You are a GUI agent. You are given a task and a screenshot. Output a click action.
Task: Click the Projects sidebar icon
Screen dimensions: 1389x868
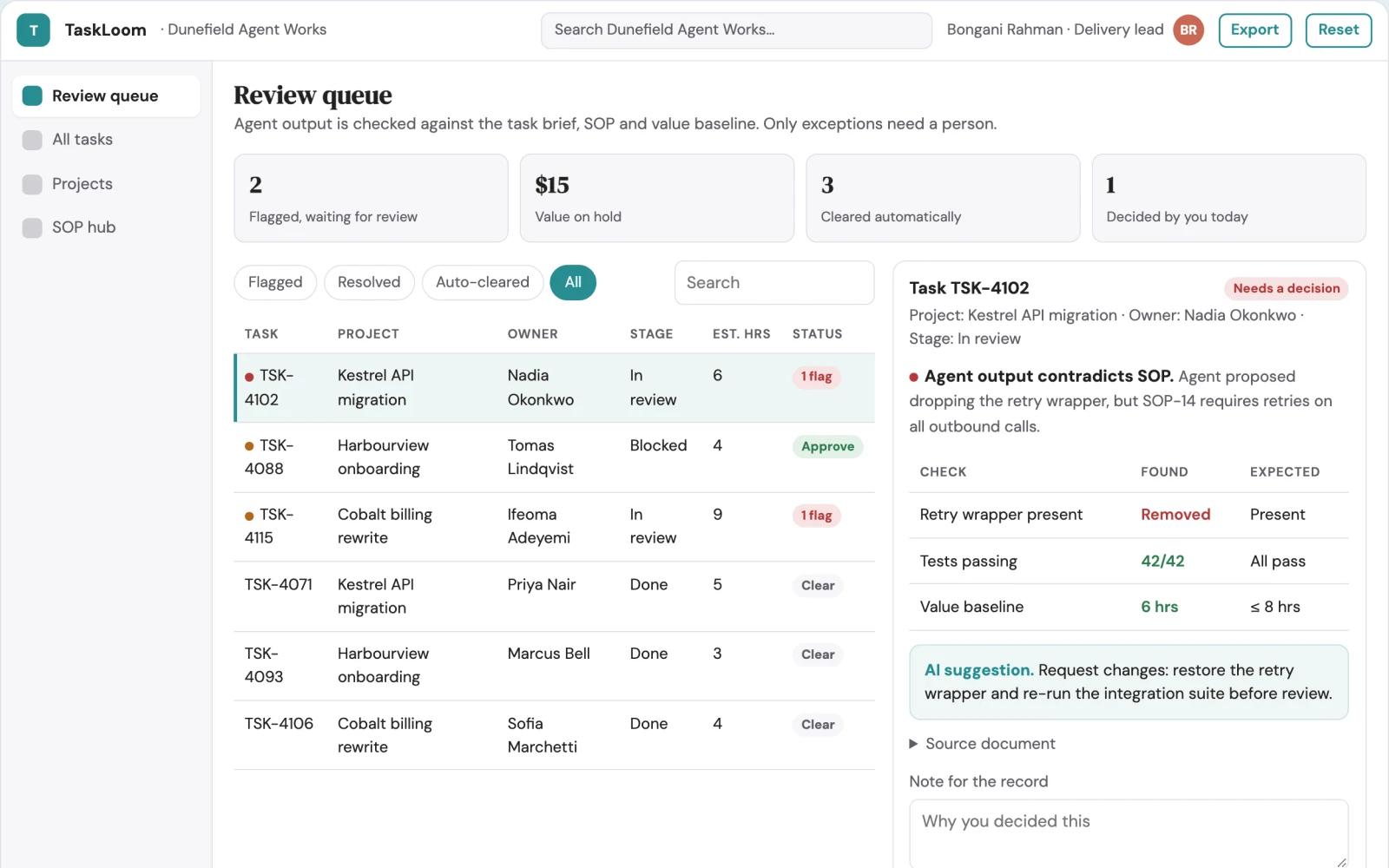(x=32, y=184)
